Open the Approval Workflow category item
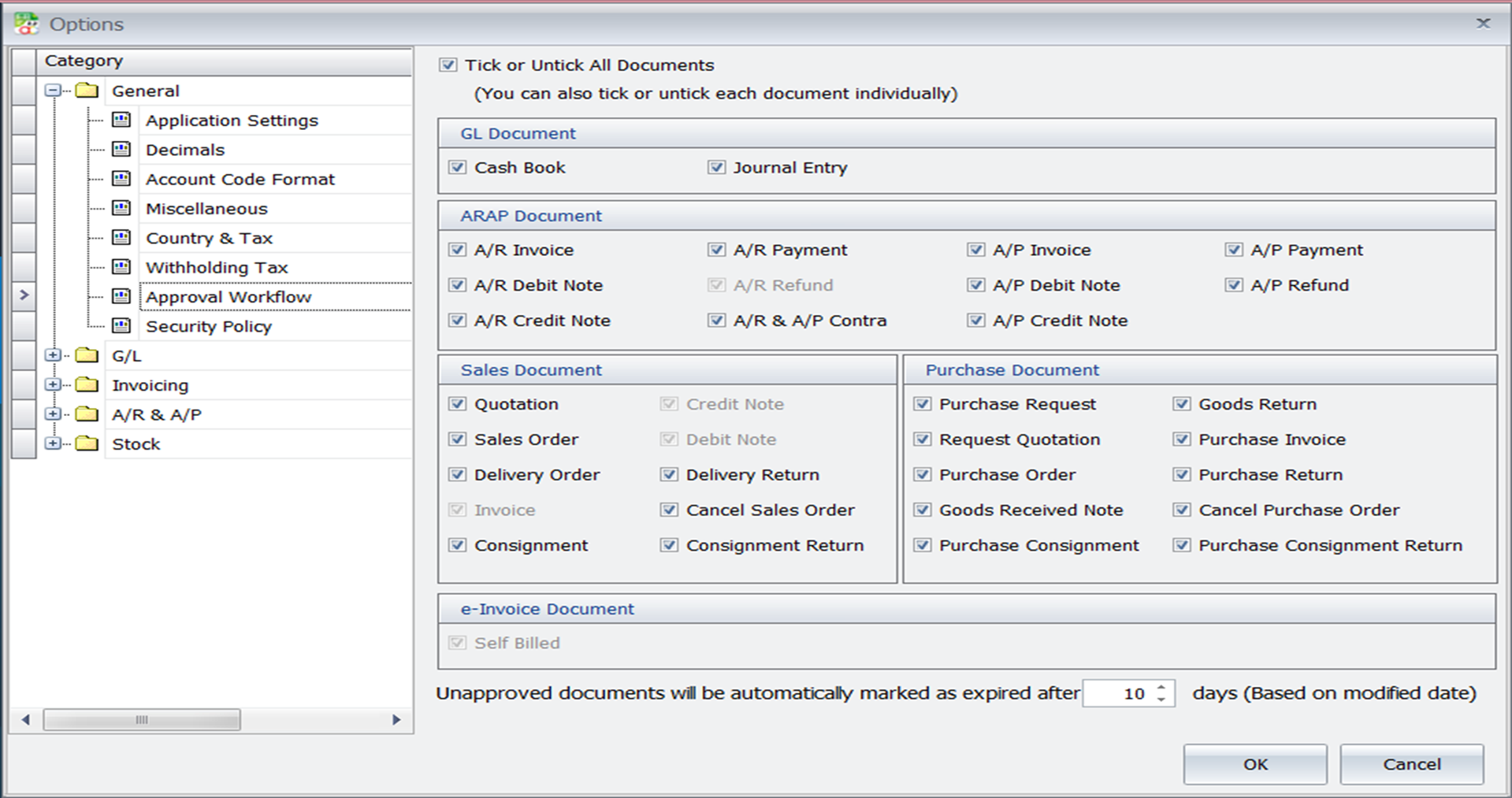This screenshot has height=798, width=1512. coord(228,297)
